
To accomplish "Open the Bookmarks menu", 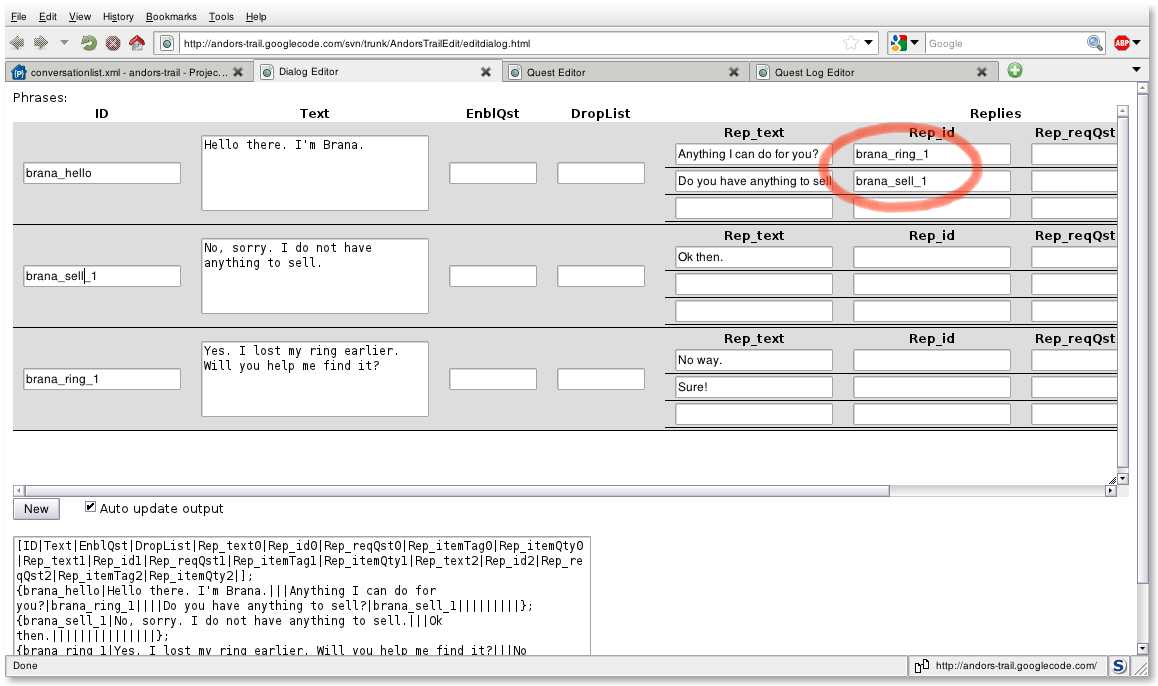I will click(171, 17).
